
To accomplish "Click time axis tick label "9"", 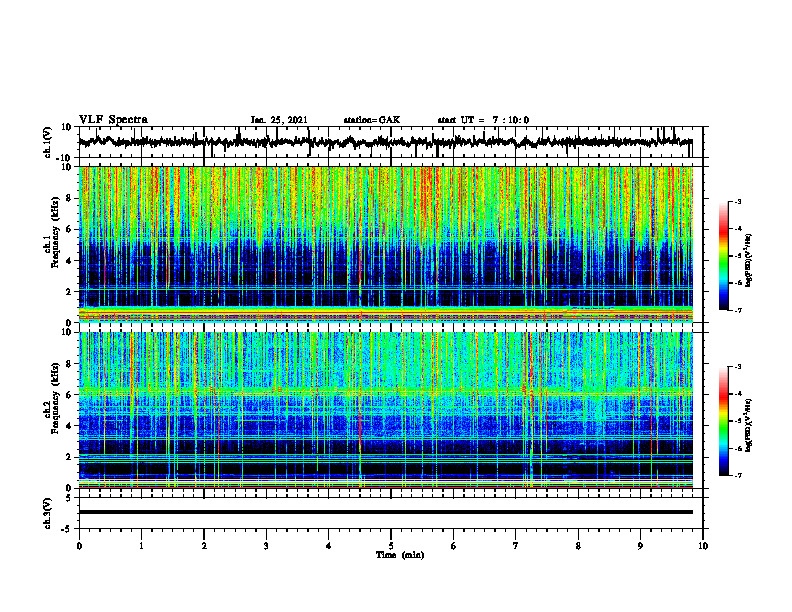I will (x=640, y=546).
